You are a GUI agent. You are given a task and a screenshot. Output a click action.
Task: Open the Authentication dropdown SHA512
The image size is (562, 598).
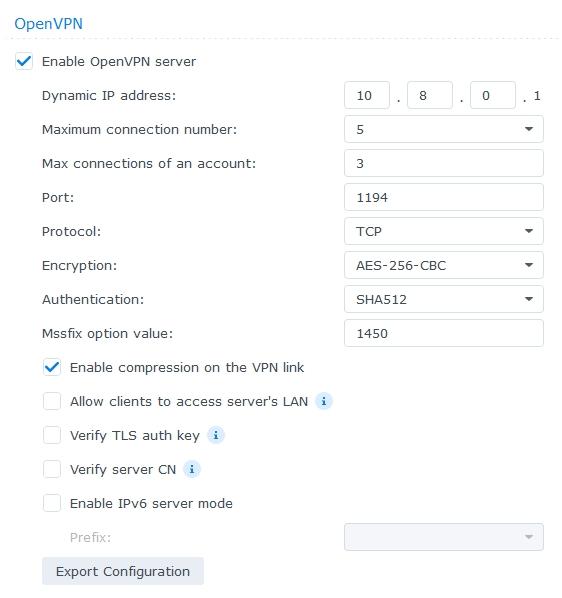pos(443,299)
